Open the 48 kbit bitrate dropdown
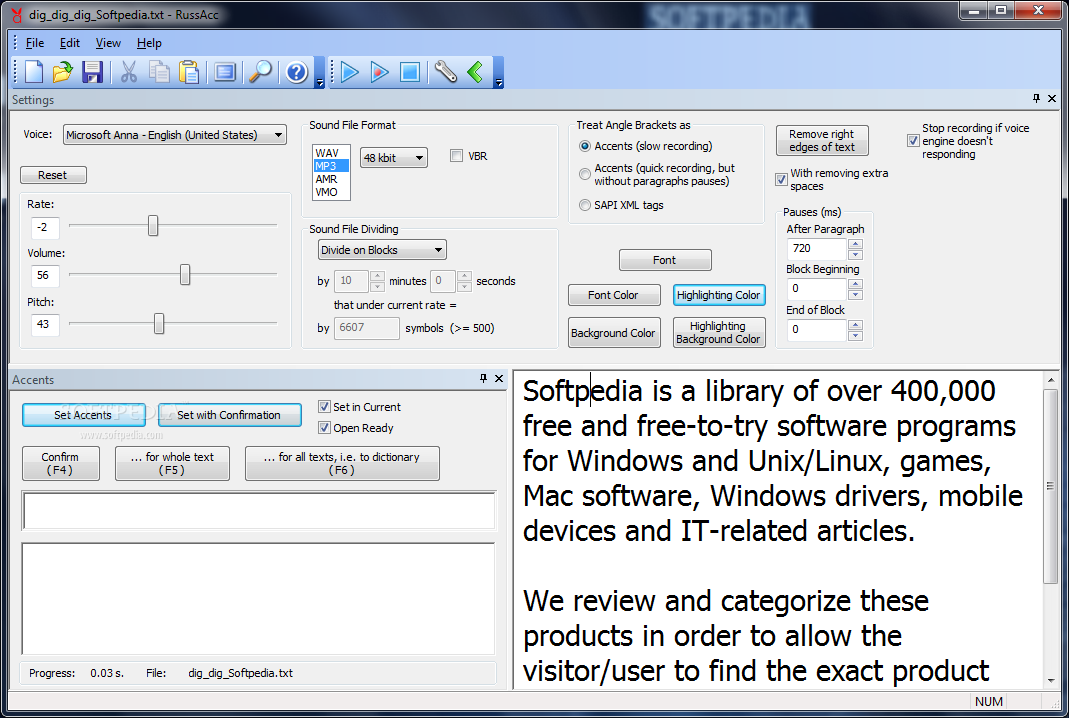1069x718 pixels. [x=393, y=158]
